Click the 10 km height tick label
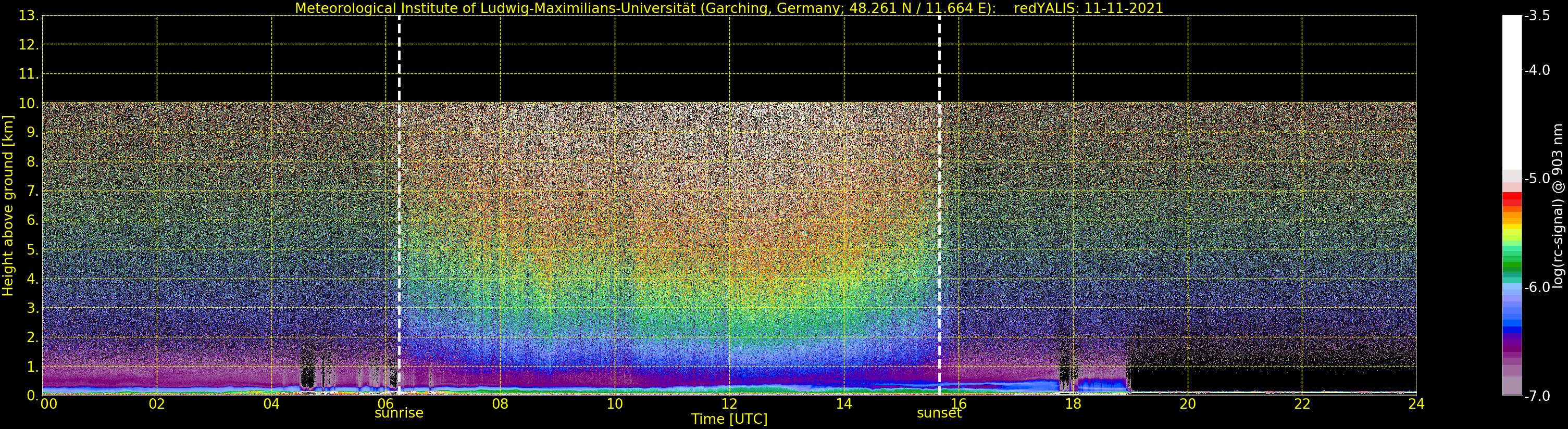The width and height of the screenshot is (1568, 429). (28, 104)
